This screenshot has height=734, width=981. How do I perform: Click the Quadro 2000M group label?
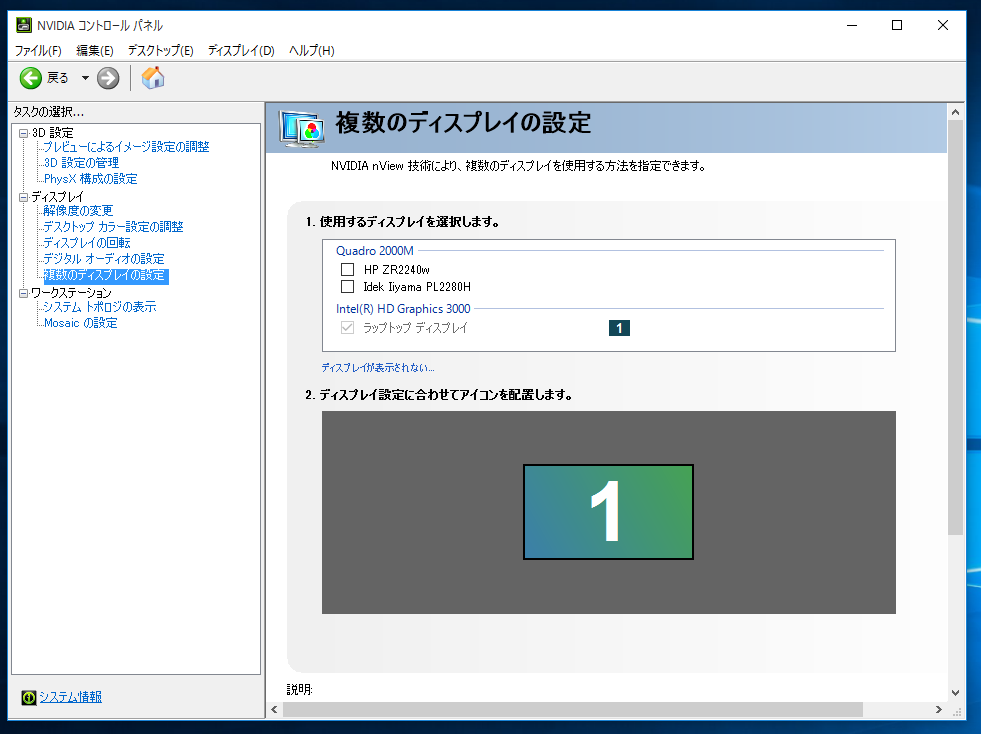(x=375, y=251)
